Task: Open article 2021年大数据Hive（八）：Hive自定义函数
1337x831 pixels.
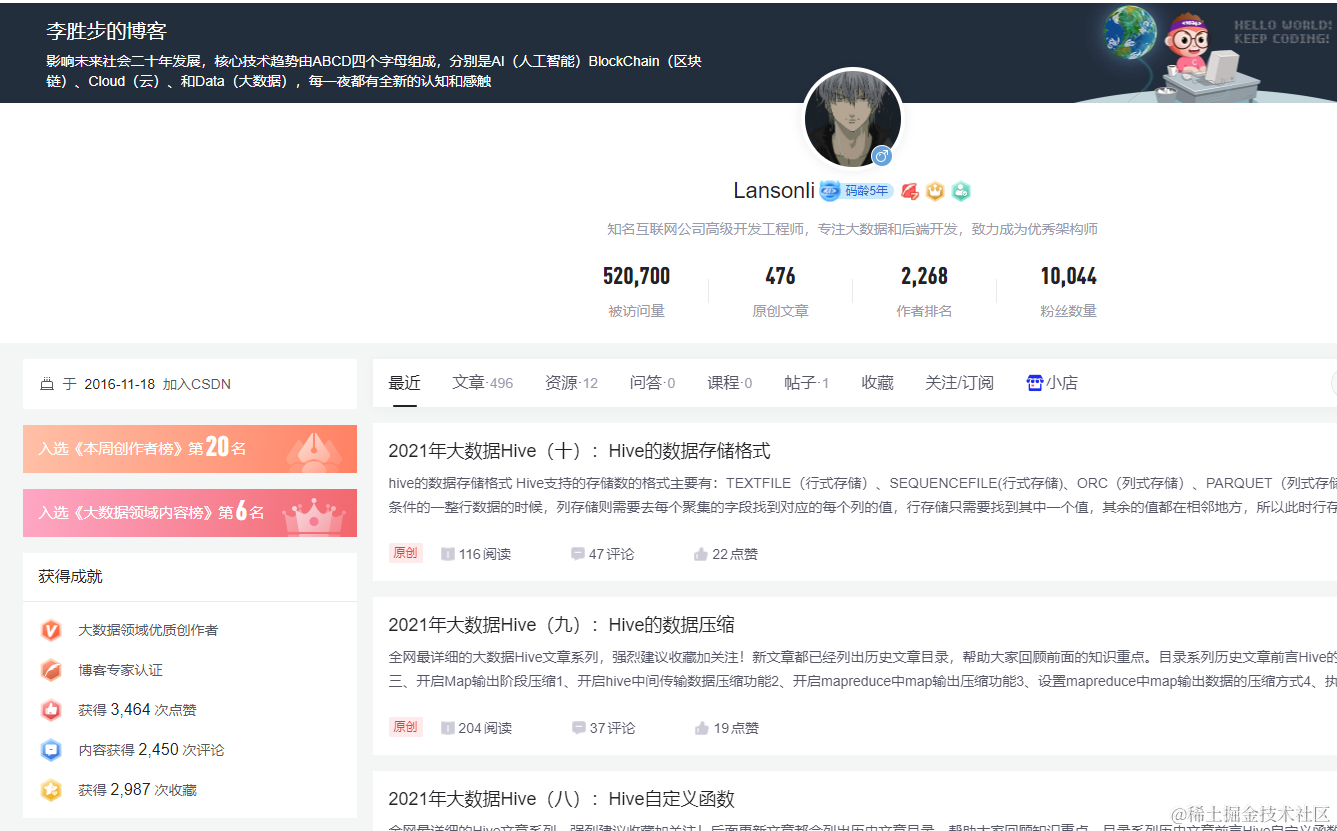Action: [x=561, y=799]
